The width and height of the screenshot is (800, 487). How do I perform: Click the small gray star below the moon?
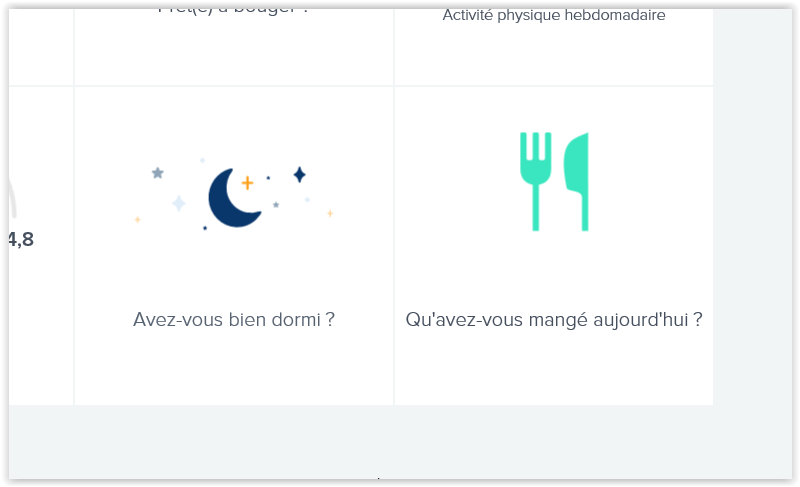click(x=276, y=204)
